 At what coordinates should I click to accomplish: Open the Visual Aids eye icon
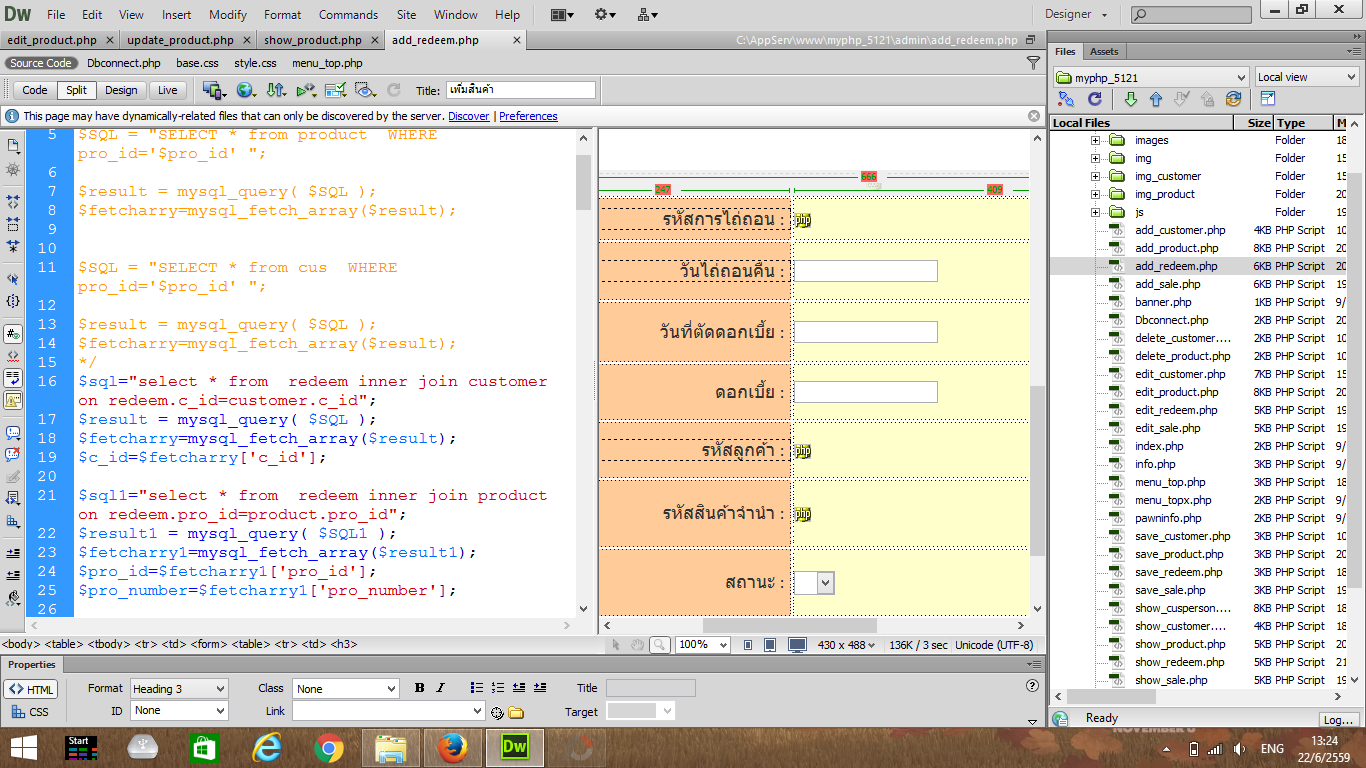[366, 90]
